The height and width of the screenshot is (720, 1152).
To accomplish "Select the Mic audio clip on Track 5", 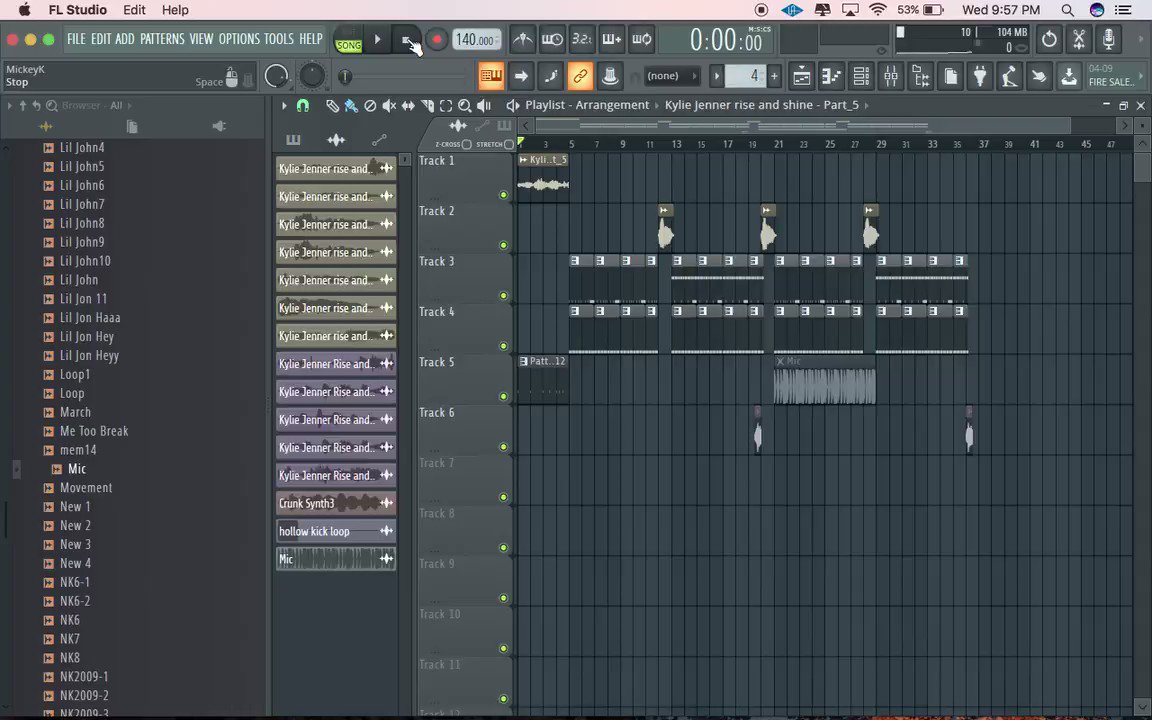I will point(824,380).
